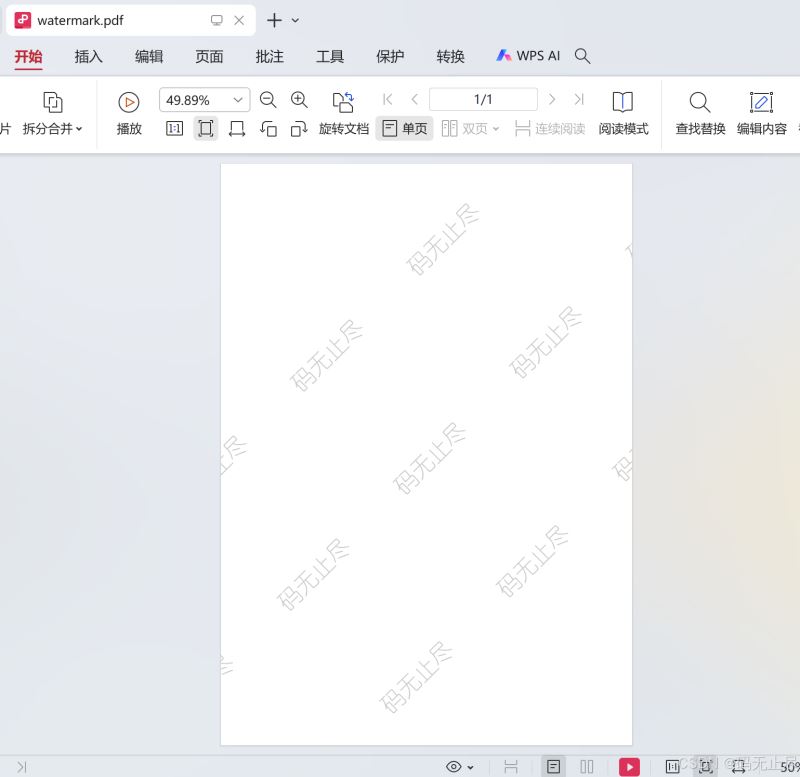Enter 阅读模式 reading mode
Image resolution: width=800 pixels, height=777 pixels.
(x=623, y=114)
